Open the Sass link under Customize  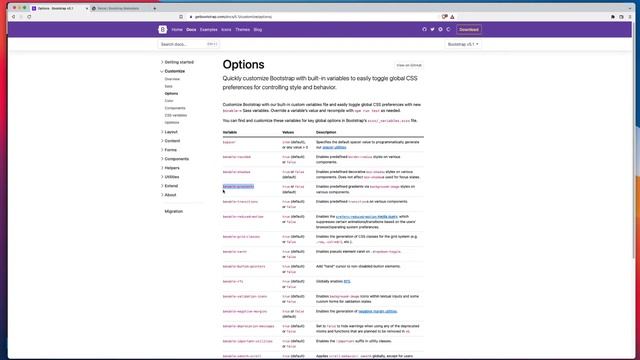[x=168, y=86]
